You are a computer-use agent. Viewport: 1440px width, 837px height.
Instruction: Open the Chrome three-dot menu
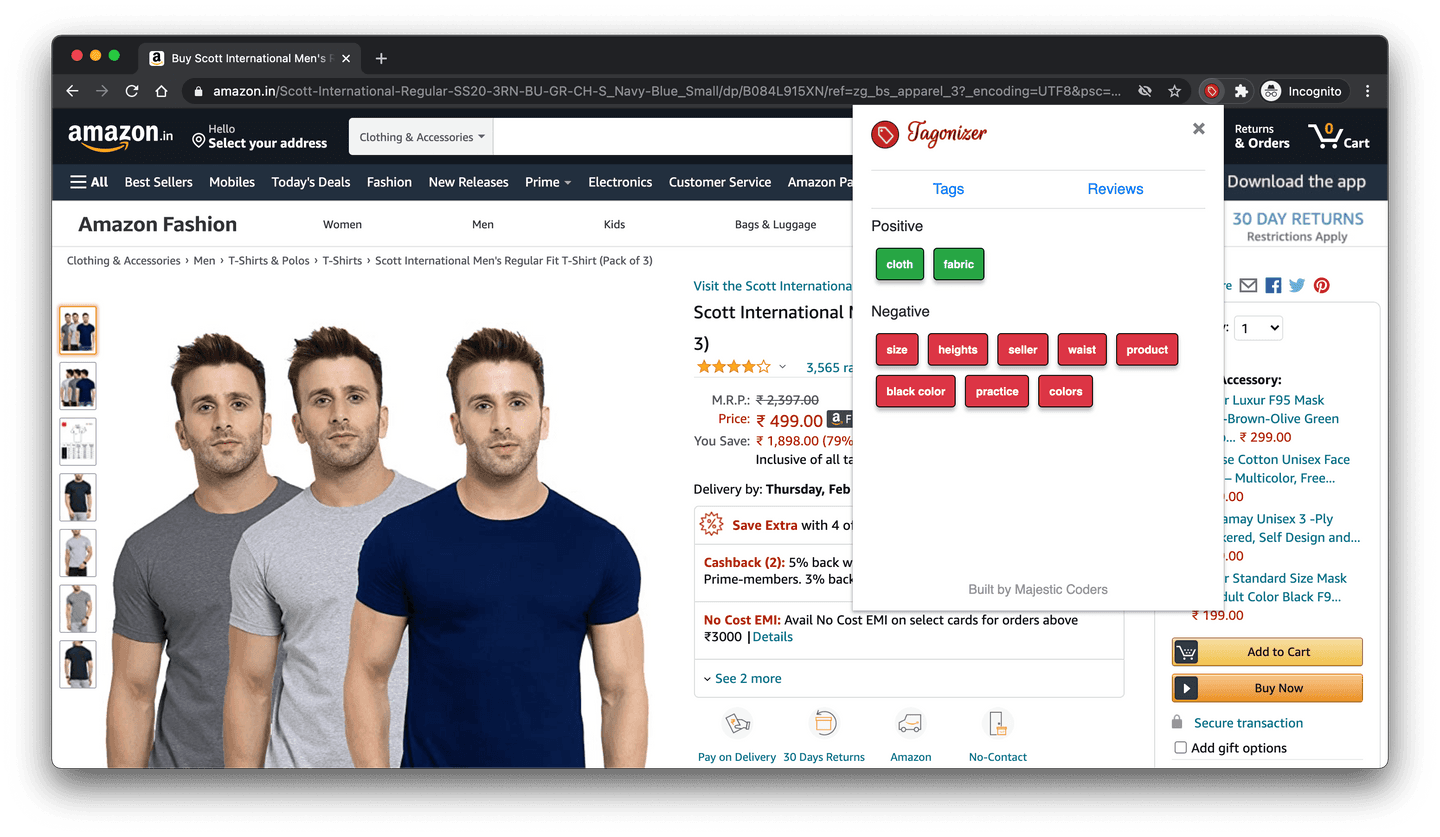[x=1367, y=91]
